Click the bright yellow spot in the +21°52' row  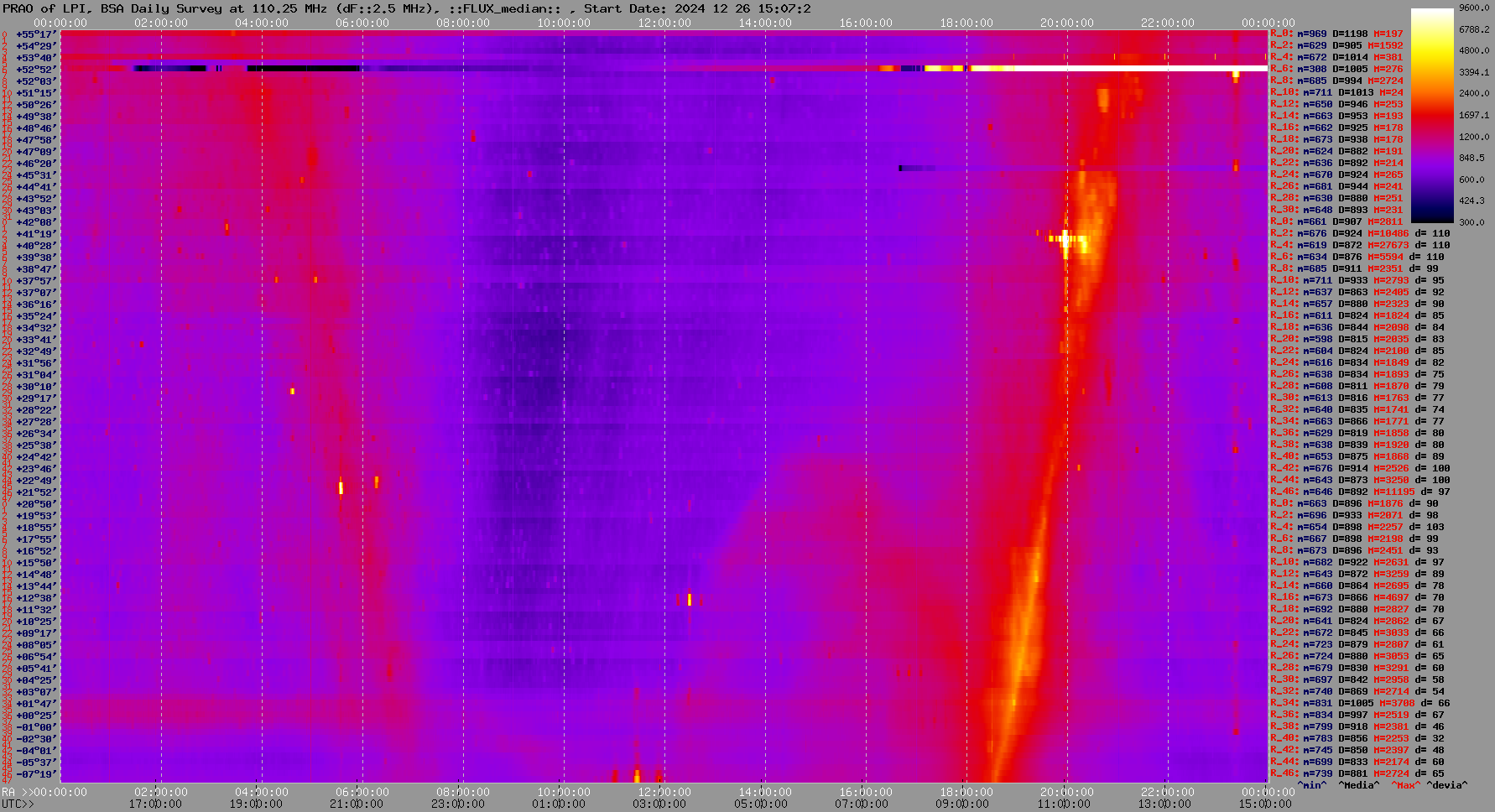pos(341,487)
